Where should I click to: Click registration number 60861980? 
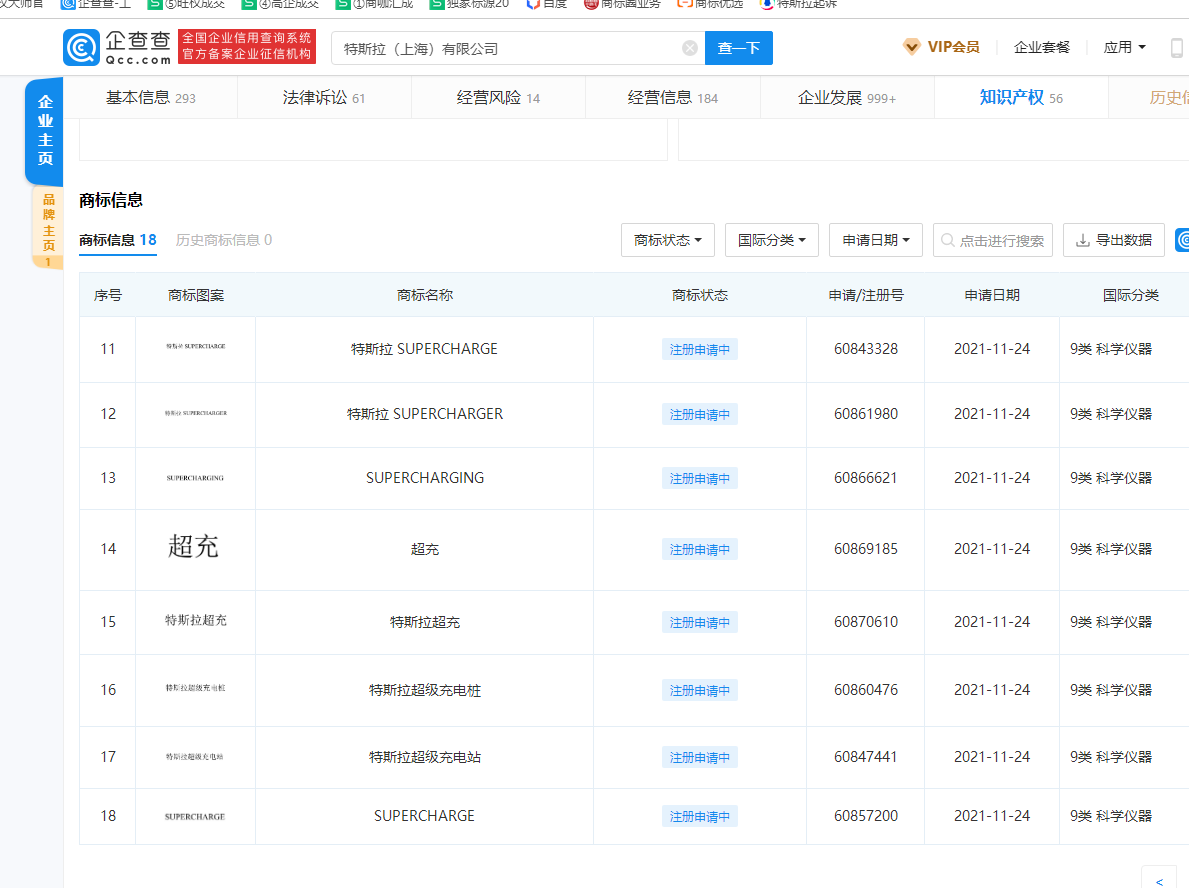click(x=866, y=414)
